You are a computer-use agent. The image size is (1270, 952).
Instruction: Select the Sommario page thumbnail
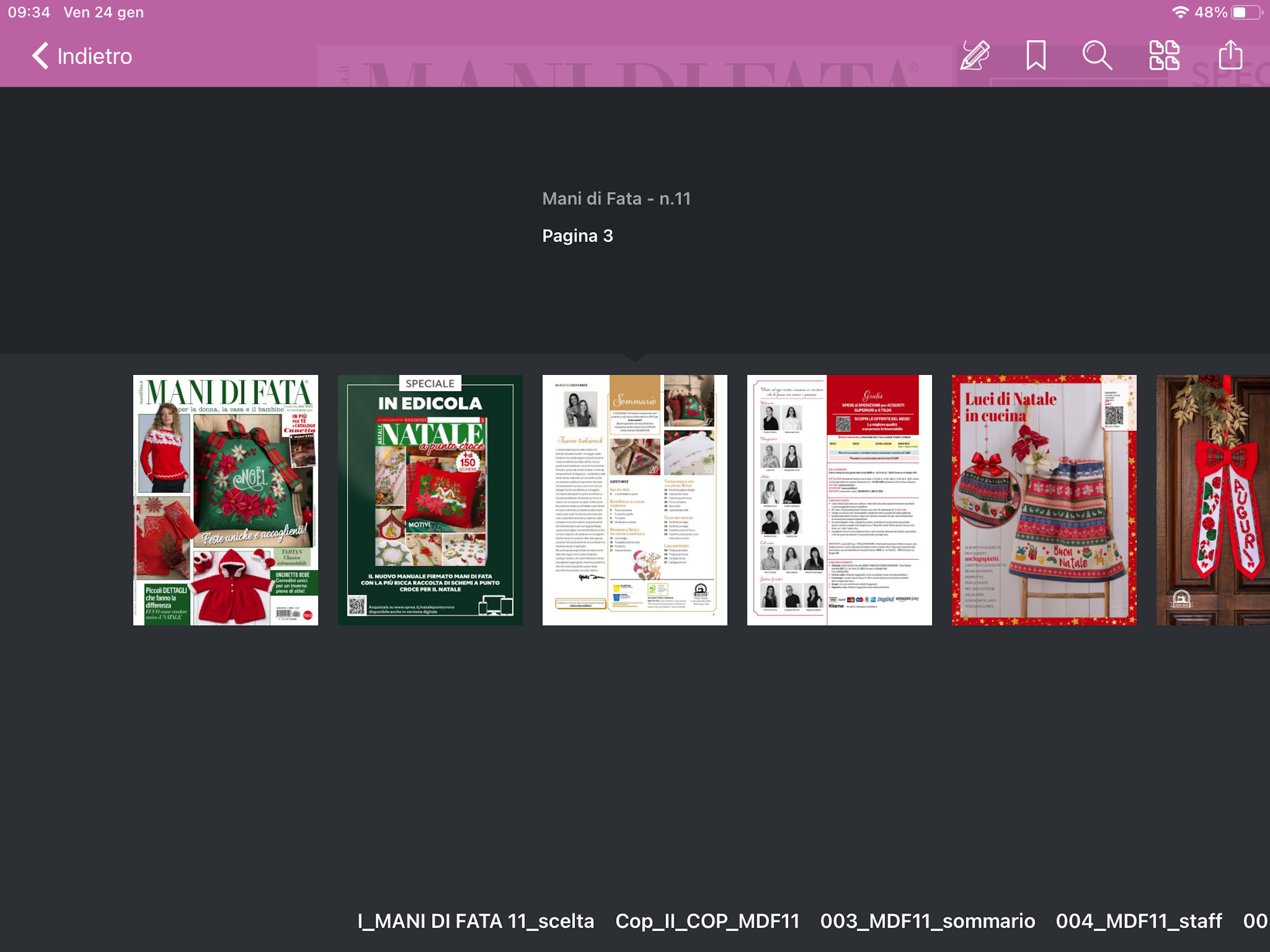635,500
